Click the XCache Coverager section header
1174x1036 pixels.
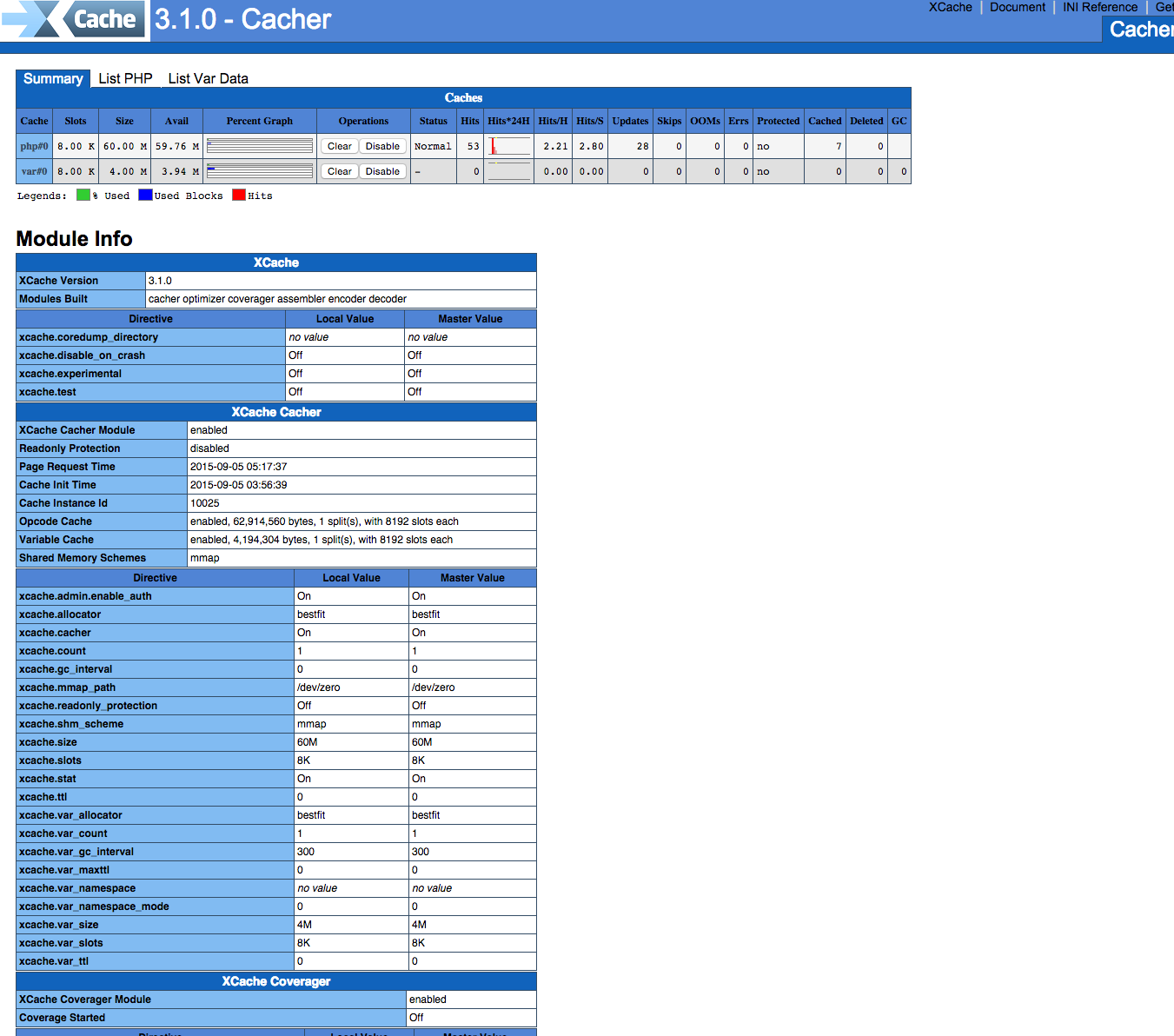pyautogui.click(x=276, y=981)
